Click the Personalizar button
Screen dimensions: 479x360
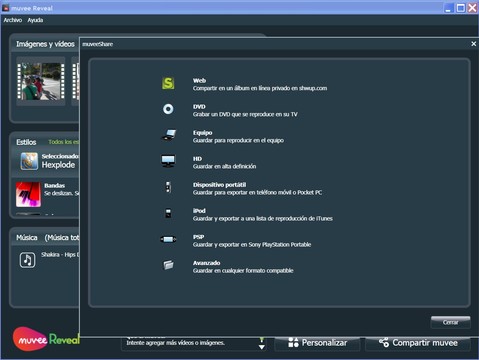click(x=317, y=343)
